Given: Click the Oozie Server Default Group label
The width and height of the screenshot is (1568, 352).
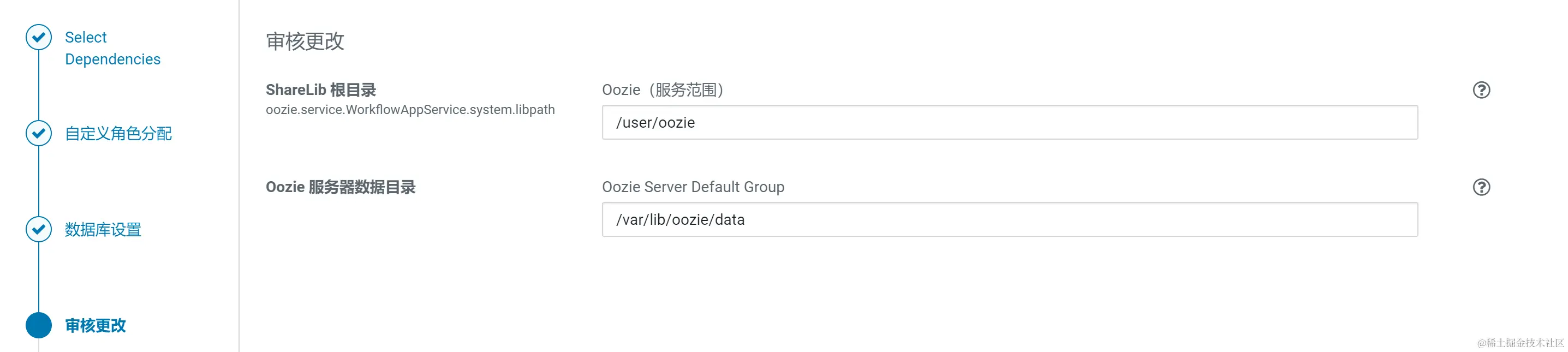Looking at the screenshot, I should pos(693,186).
